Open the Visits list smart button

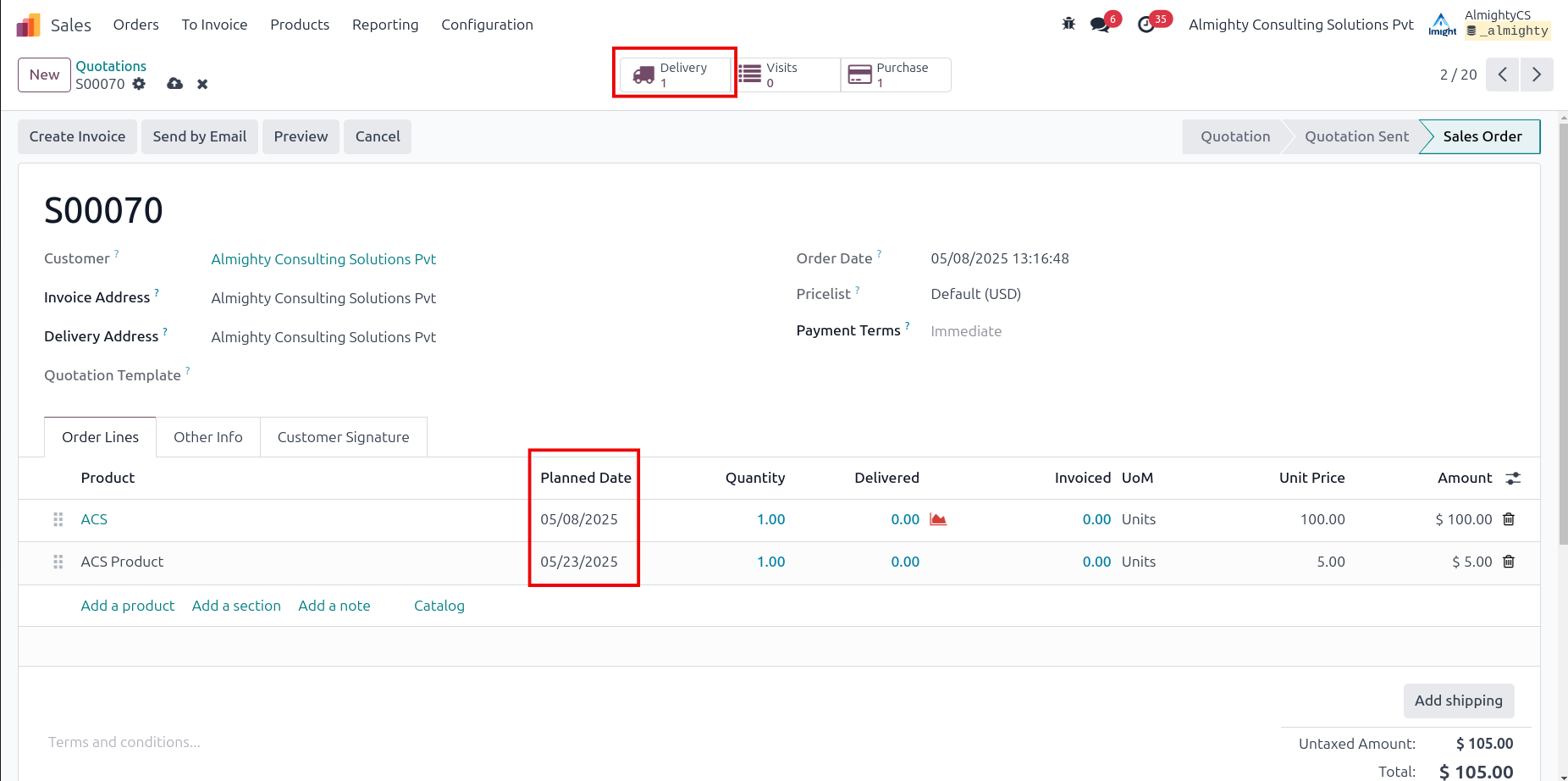[x=786, y=75]
